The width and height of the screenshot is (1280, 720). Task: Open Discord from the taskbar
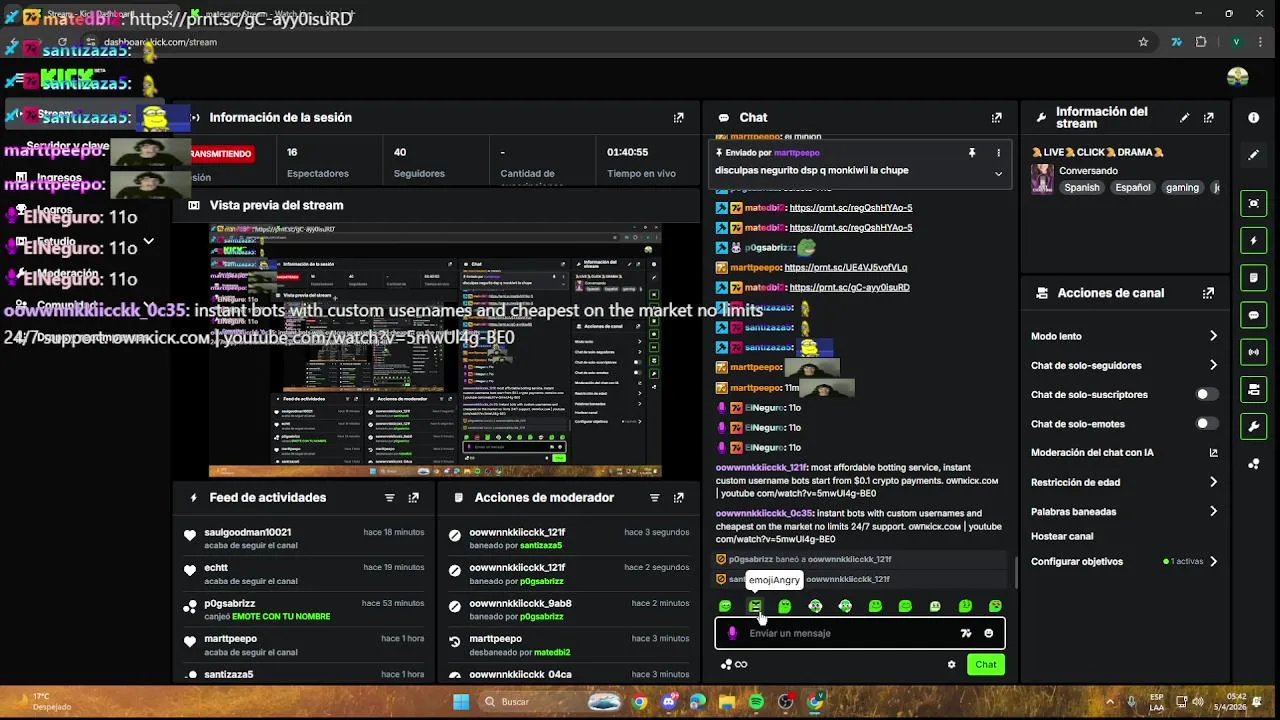coord(669,702)
